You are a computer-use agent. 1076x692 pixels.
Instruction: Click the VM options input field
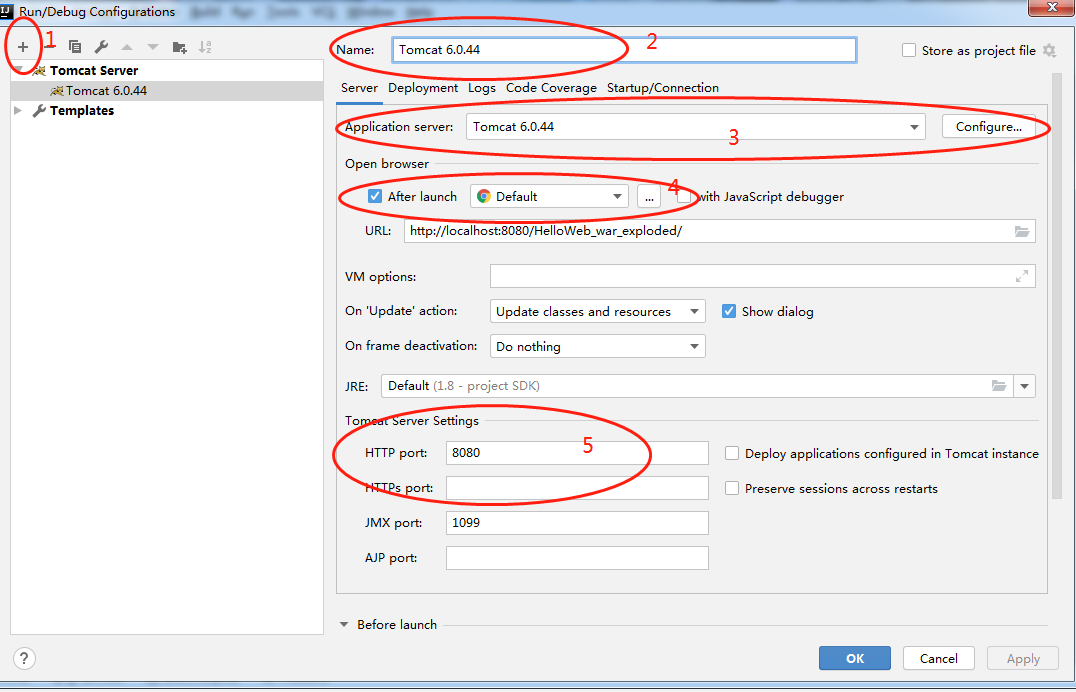pyautogui.click(x=762, y=276)
